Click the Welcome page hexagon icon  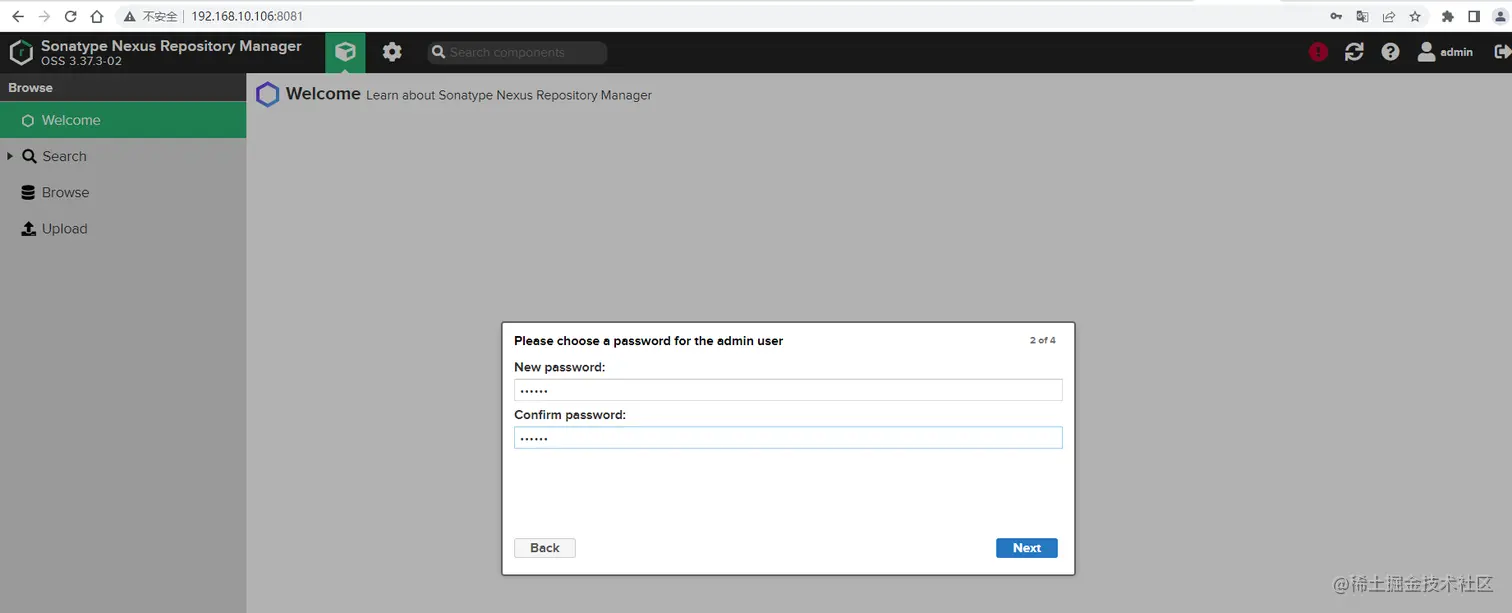coord(267,95)
